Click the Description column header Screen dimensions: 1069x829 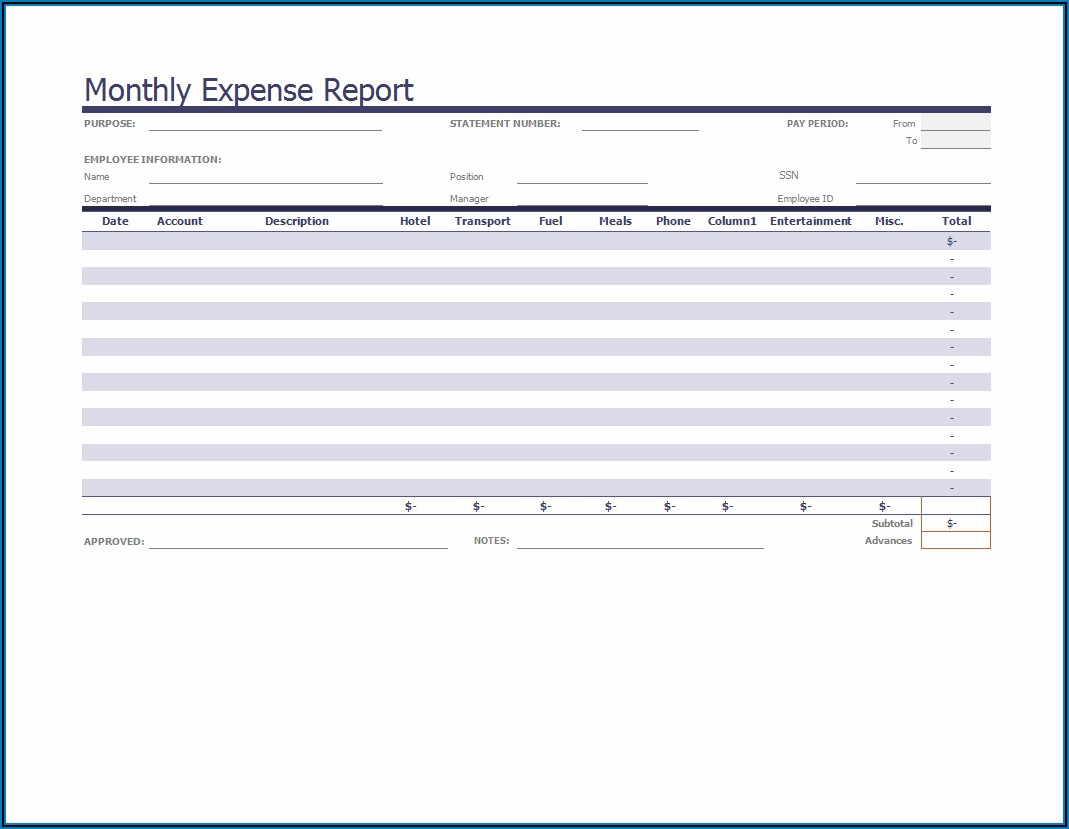pyautogui.click(x=297, y=221)
